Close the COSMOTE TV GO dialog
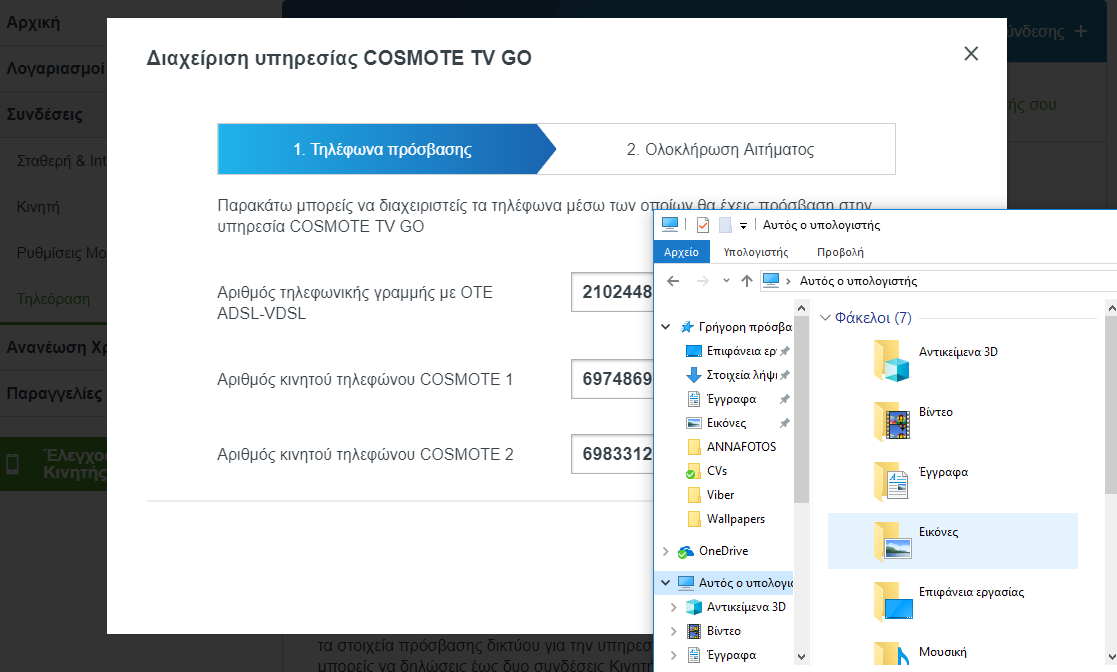Viewport: 1117px width, 672px height. [971, 53]
